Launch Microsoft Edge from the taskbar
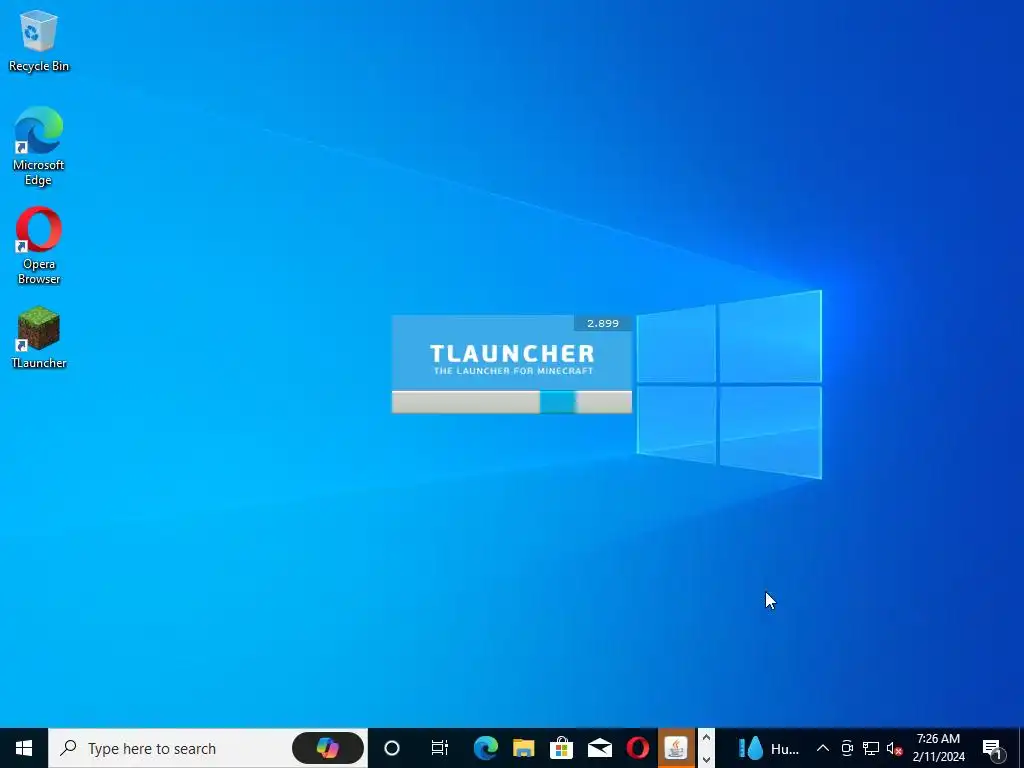 [485, 748]
